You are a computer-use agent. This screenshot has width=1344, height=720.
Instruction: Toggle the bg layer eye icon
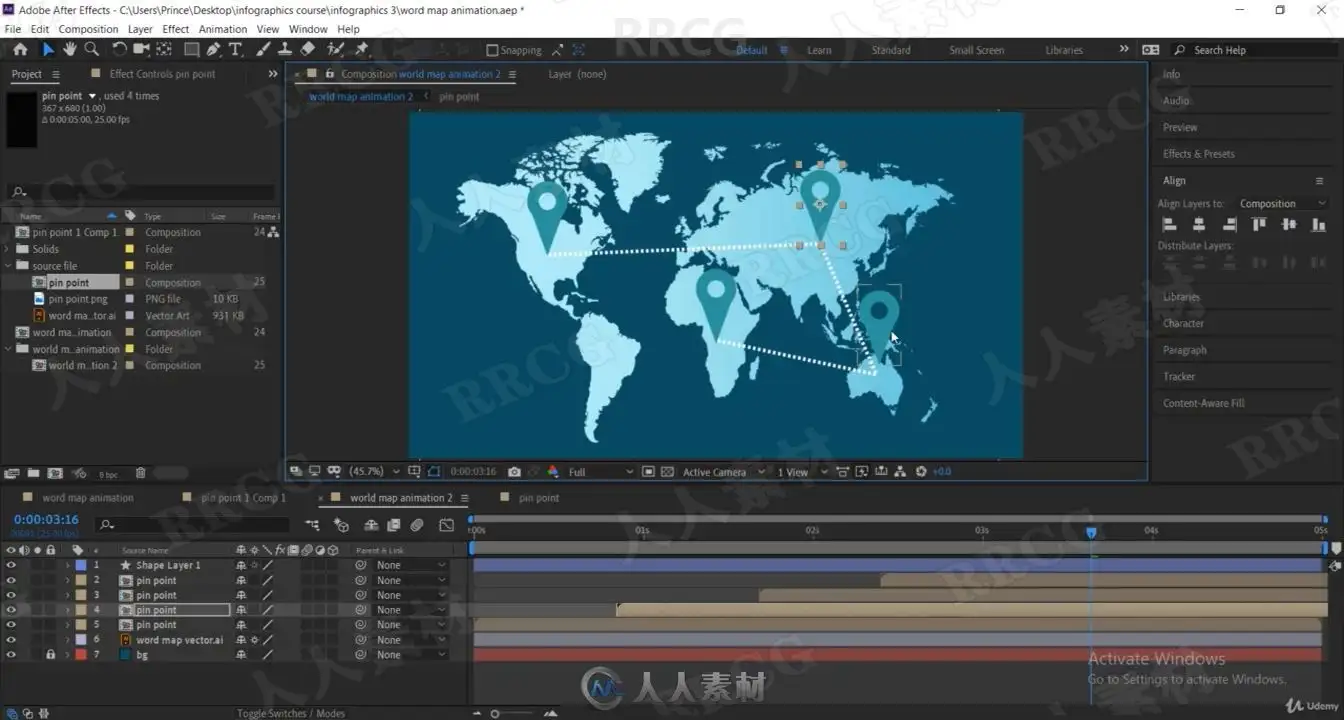11,655
